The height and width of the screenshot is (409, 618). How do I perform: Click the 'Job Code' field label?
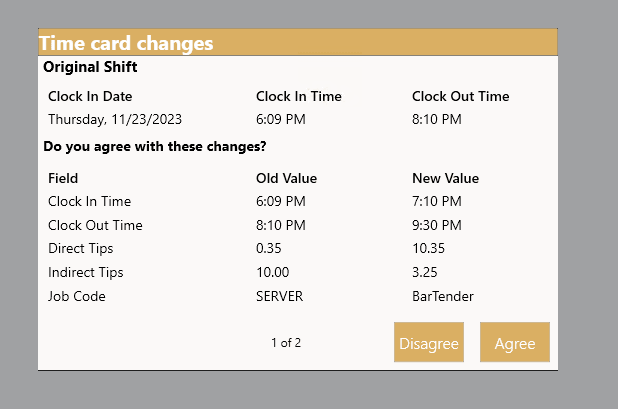(77, 296)
